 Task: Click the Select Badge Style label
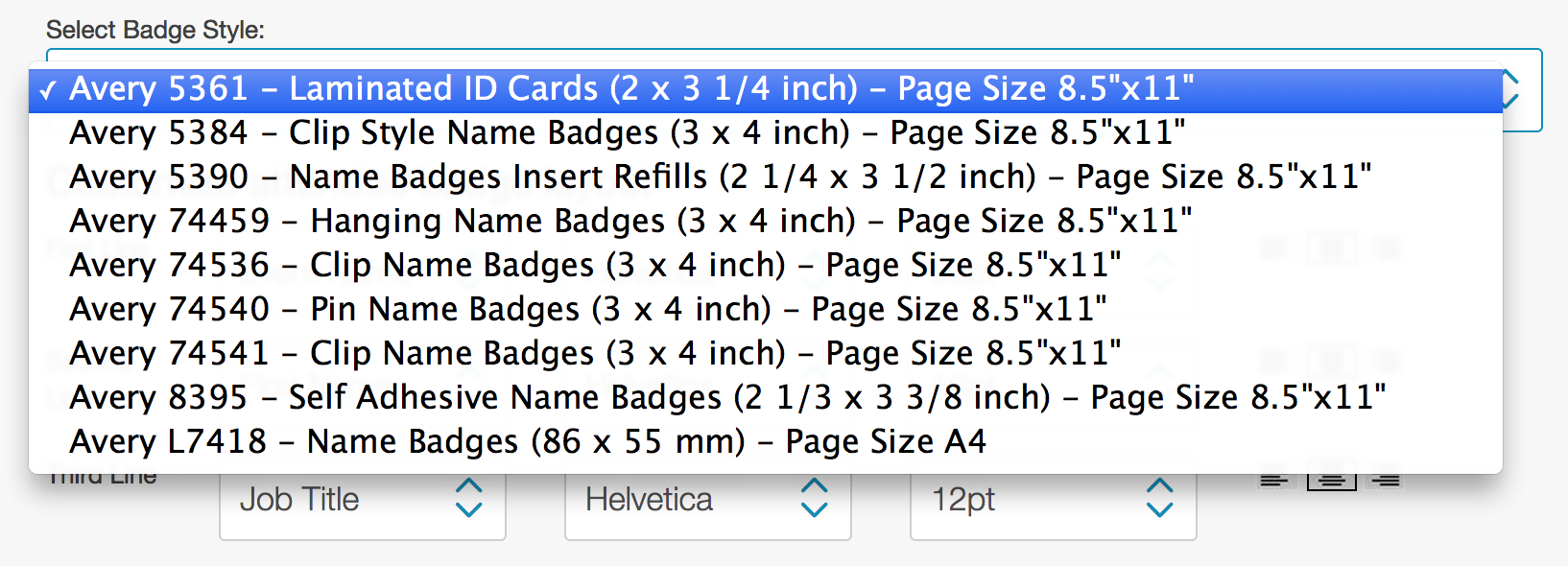coord(155,30)
